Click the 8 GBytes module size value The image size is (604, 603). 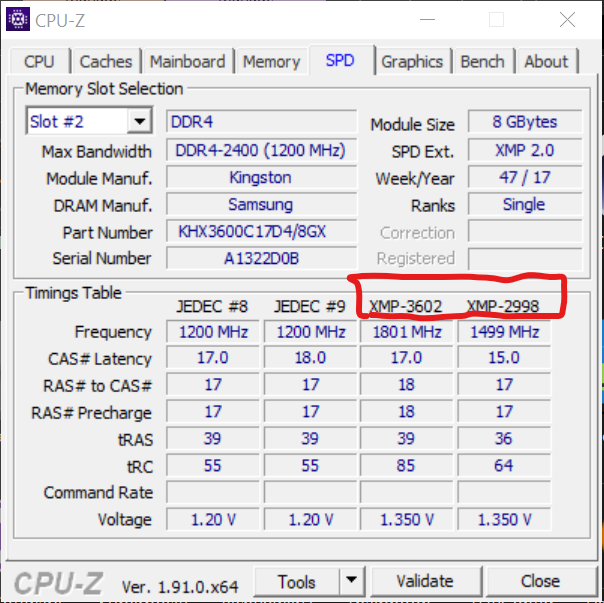(525, 122)
